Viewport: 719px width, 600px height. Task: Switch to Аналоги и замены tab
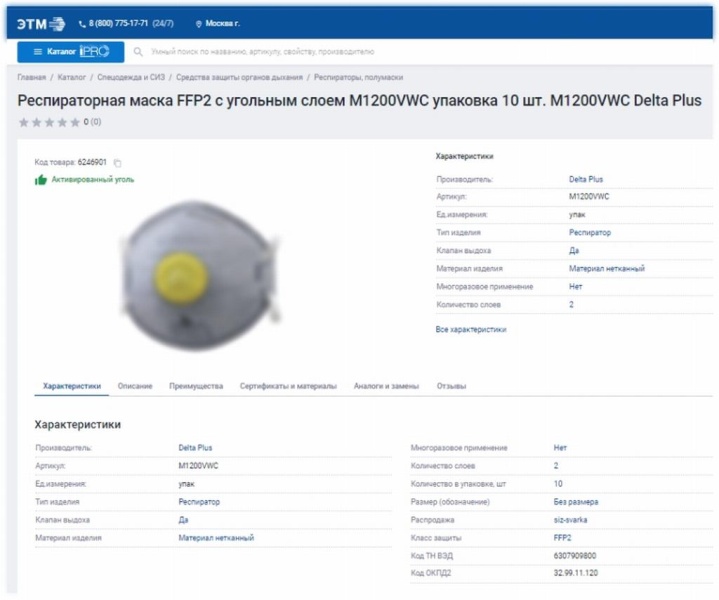coord(386,386)
